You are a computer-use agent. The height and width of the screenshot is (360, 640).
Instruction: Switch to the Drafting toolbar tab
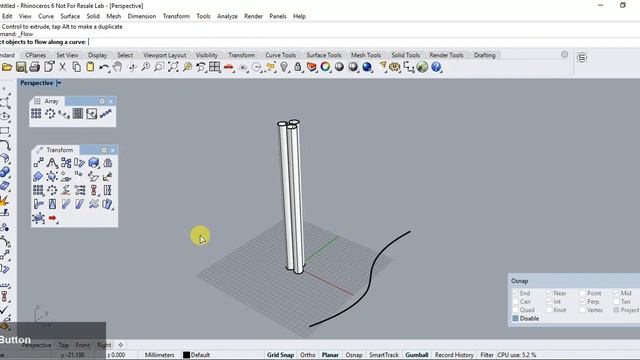[484, 55]
